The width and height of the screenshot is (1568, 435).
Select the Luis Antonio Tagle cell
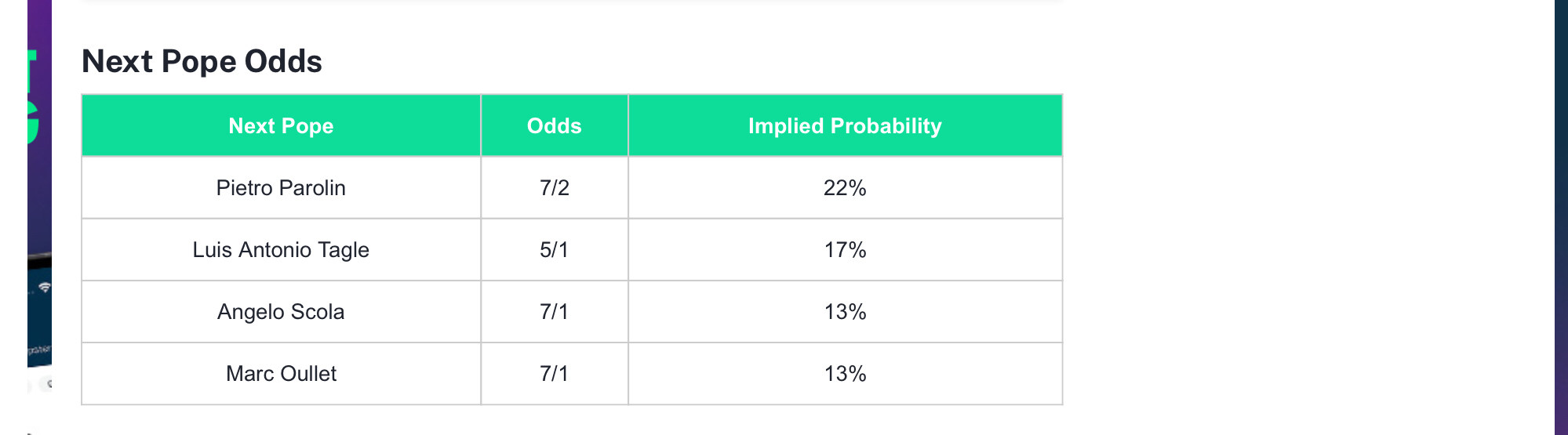point(281,250)
